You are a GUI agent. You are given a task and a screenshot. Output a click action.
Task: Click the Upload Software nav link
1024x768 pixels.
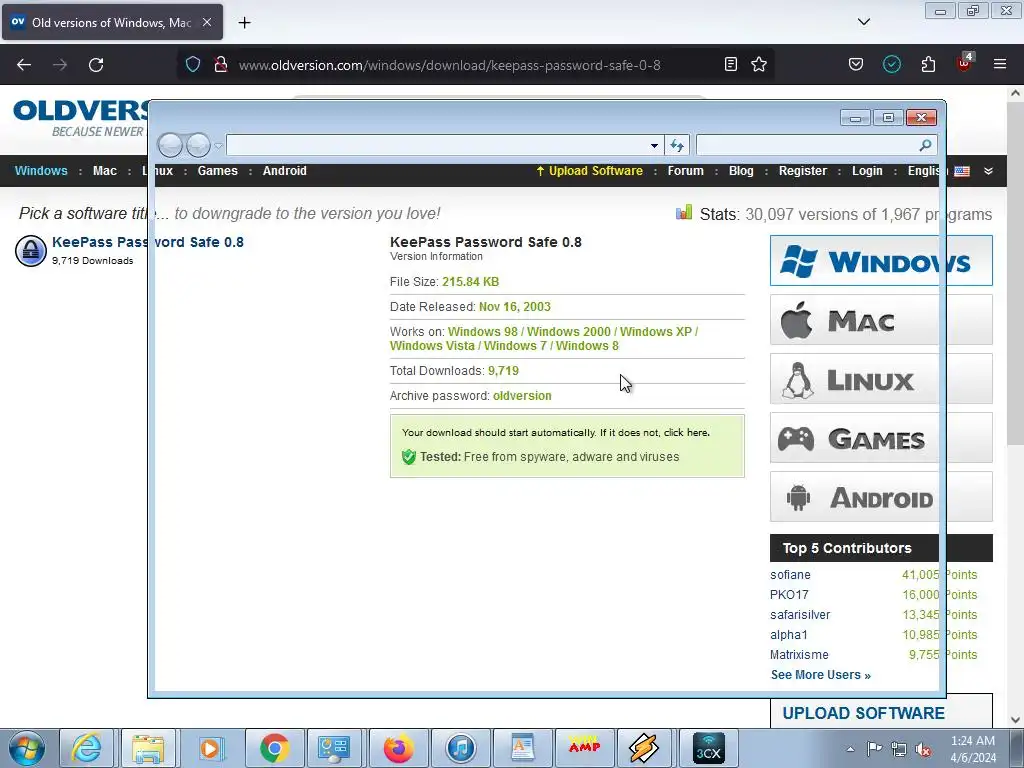point(589,171)
